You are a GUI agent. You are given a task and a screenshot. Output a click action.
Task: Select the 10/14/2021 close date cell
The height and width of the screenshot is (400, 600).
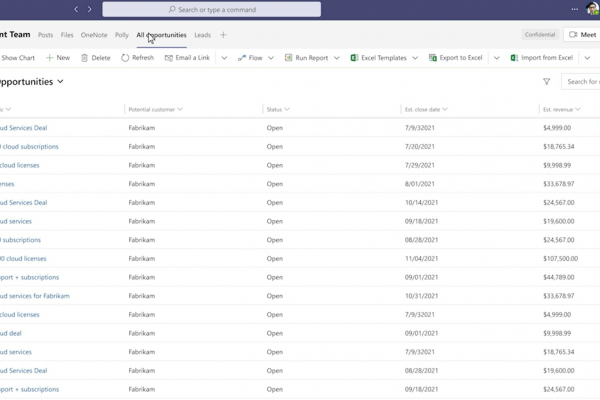pos(421,202)
